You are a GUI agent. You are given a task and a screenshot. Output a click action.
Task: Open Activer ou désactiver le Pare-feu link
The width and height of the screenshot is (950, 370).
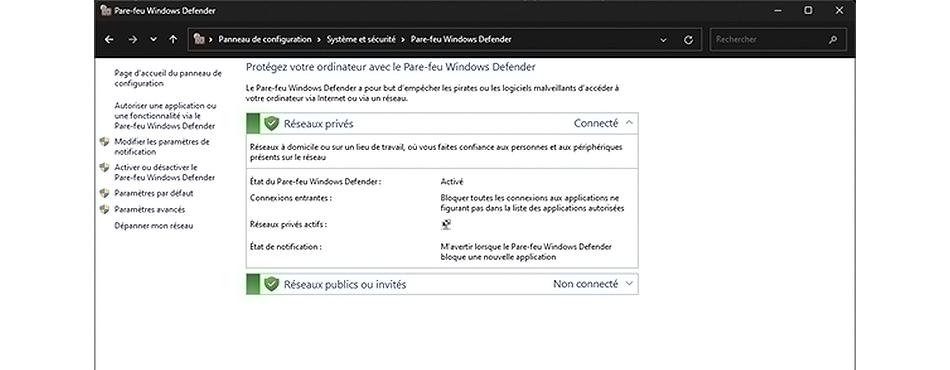point(165,173)
